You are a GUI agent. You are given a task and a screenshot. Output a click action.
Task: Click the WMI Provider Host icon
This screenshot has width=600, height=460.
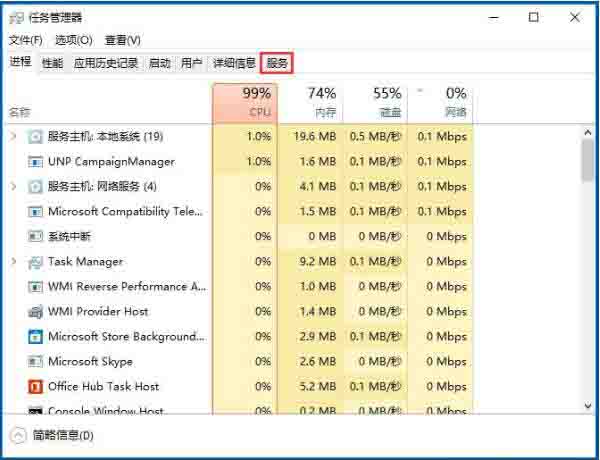pyautogui.click(x=36, y=311)
